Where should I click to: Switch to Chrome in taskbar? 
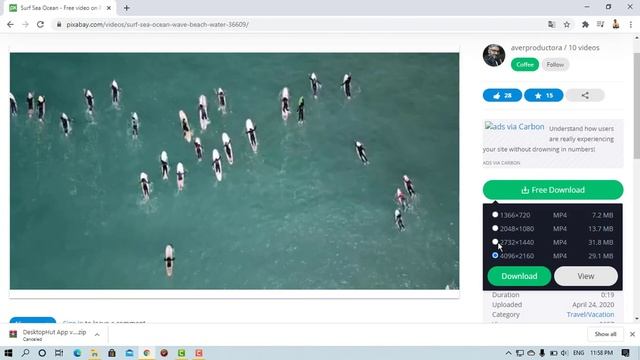pos(147,353)
